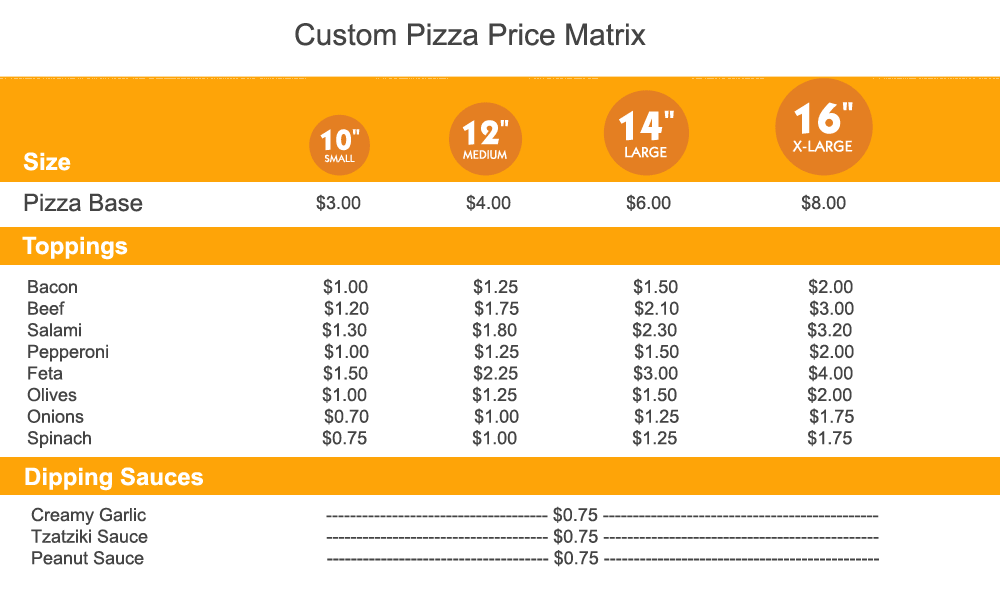The width and height of the screenshot is (1000, 600).
Task: Click the Tzatziki Sauce $0.75 price
Action: click(575, 538)
